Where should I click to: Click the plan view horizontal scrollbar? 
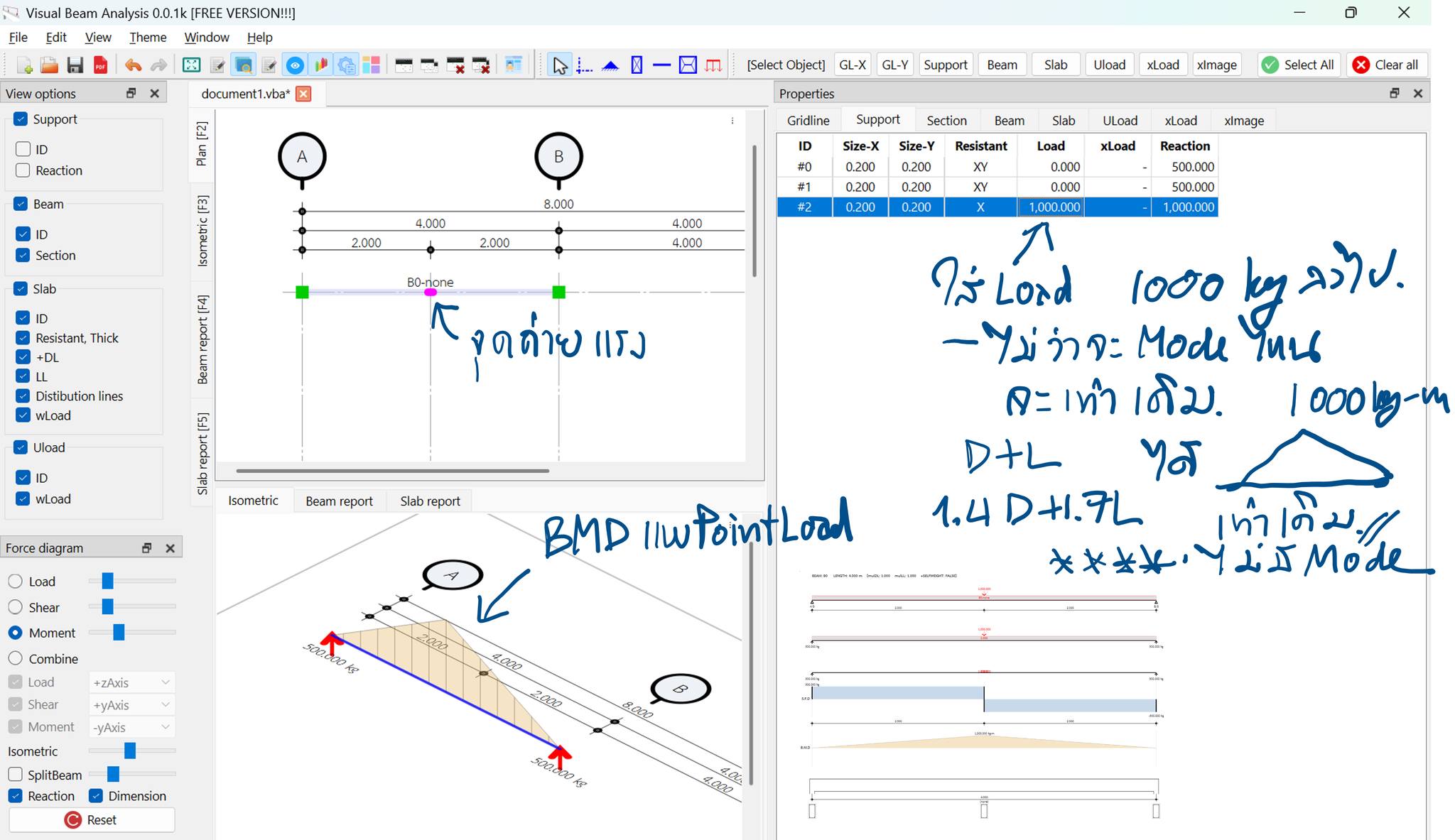[393, 470]
